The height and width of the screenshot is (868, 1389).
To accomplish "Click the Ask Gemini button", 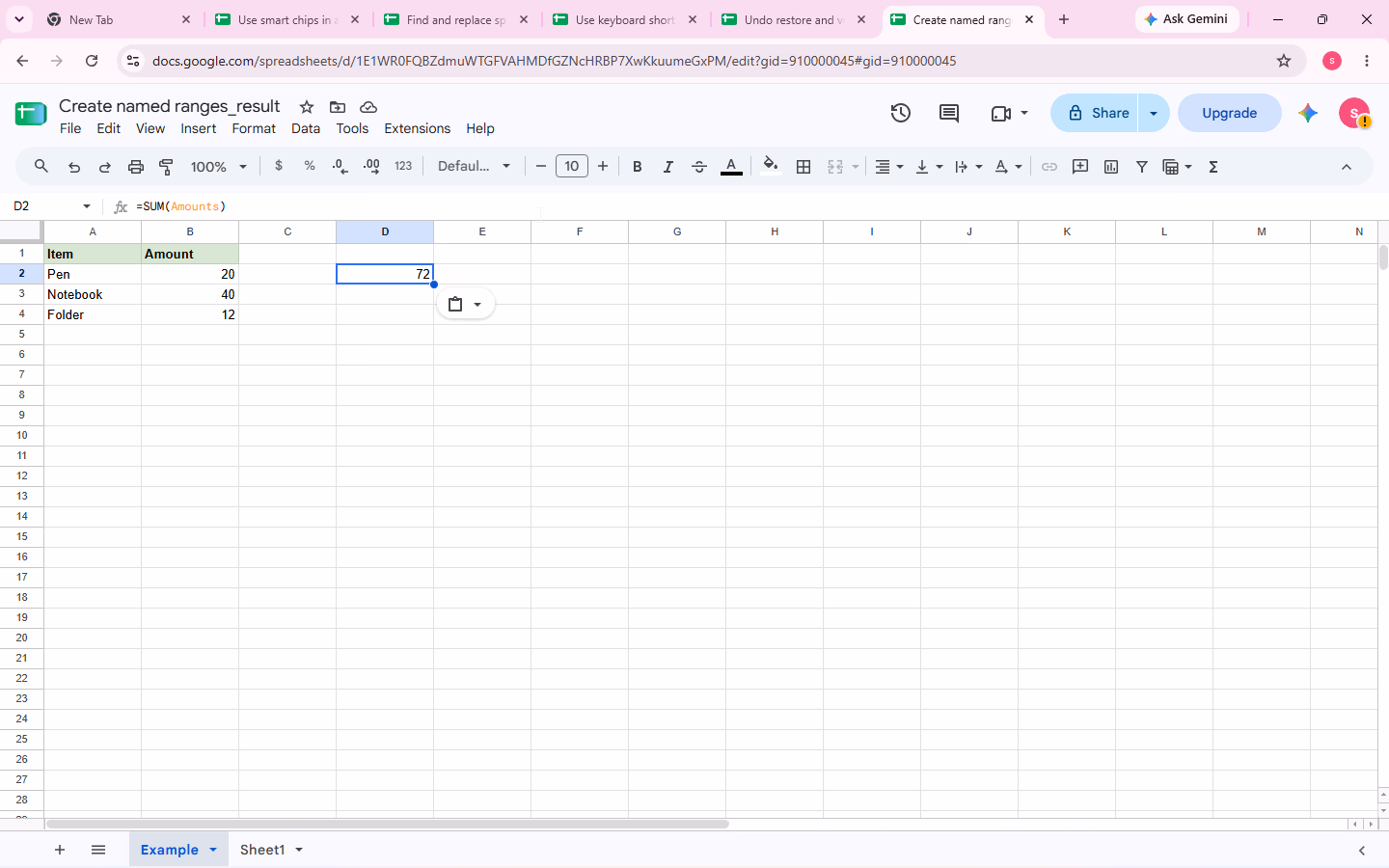I will (x=1186, y=19).
